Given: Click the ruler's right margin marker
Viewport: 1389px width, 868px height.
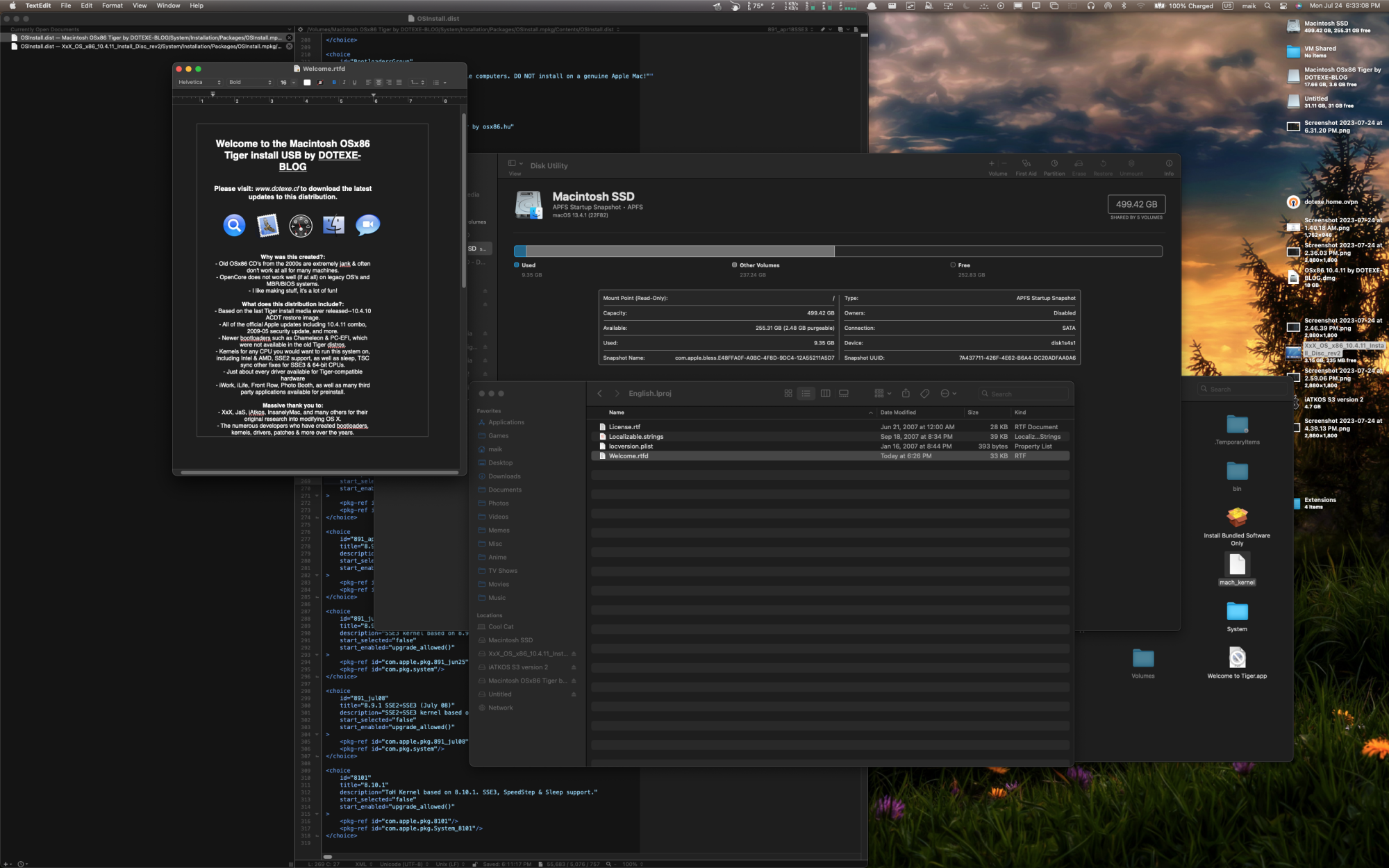Looking at the screenshot, I should tap(373, 94).
